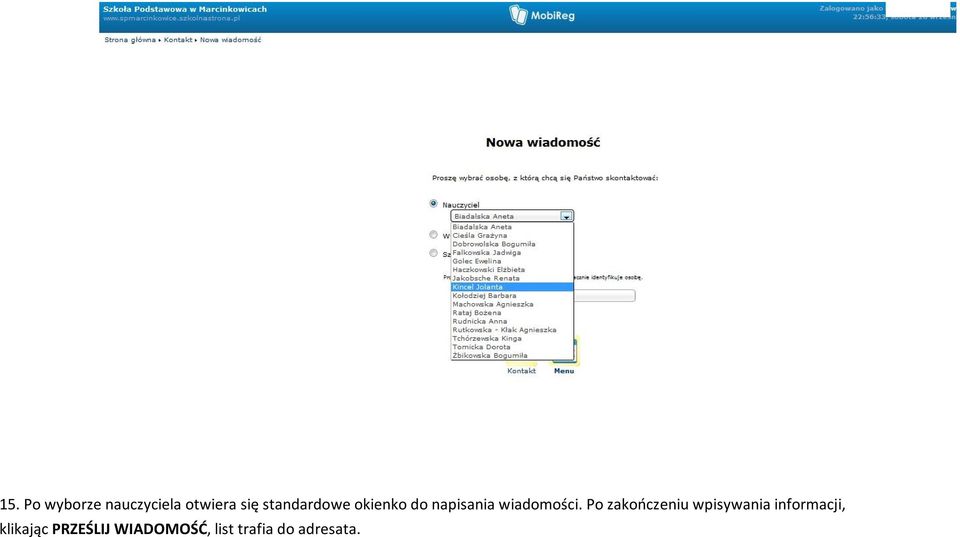Select the third radio button starting with Sz
Image resolution: width=960 pixels, height=537 pixels.
433,253
